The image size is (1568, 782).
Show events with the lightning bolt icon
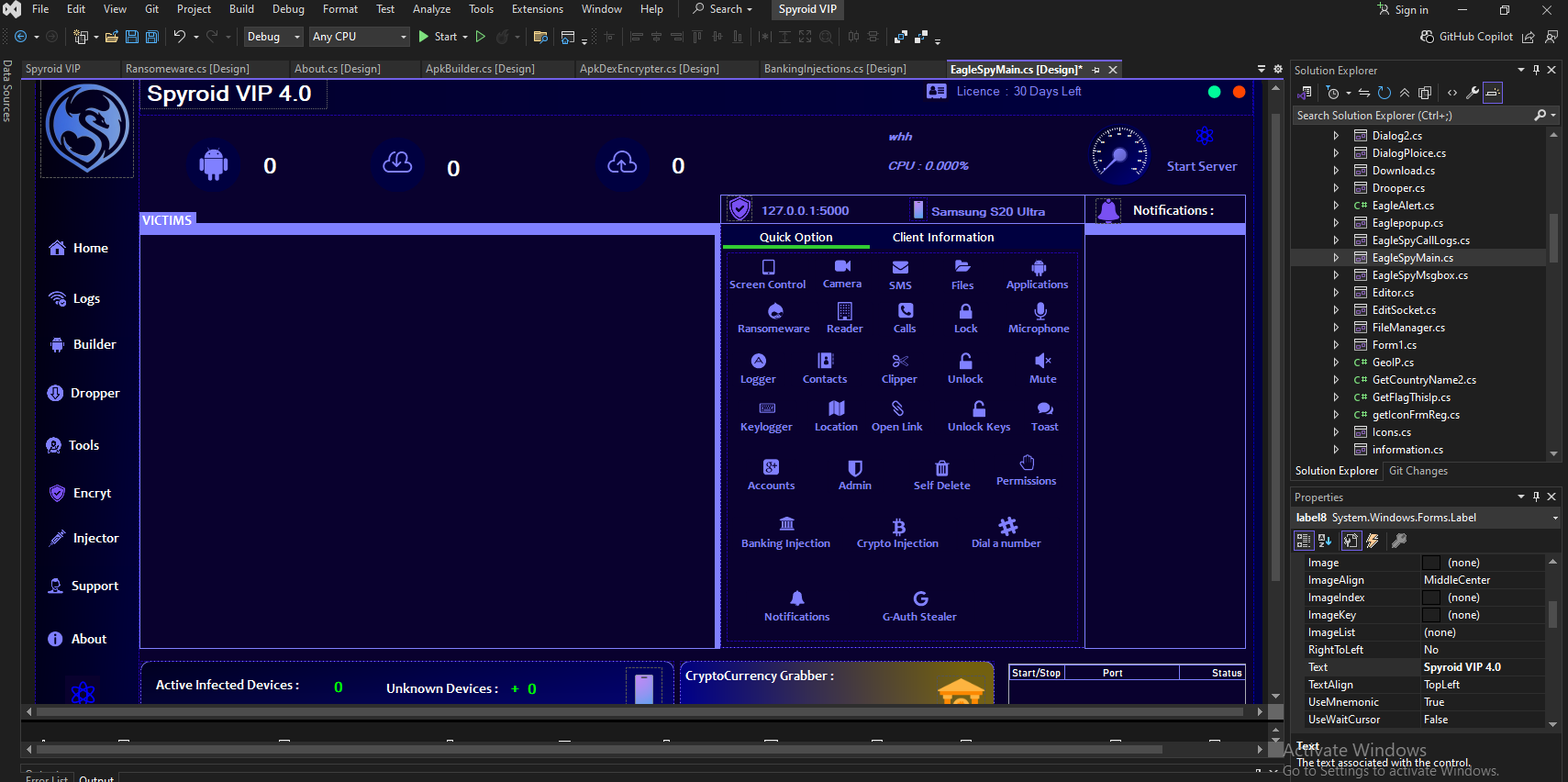click(1373, 541)
